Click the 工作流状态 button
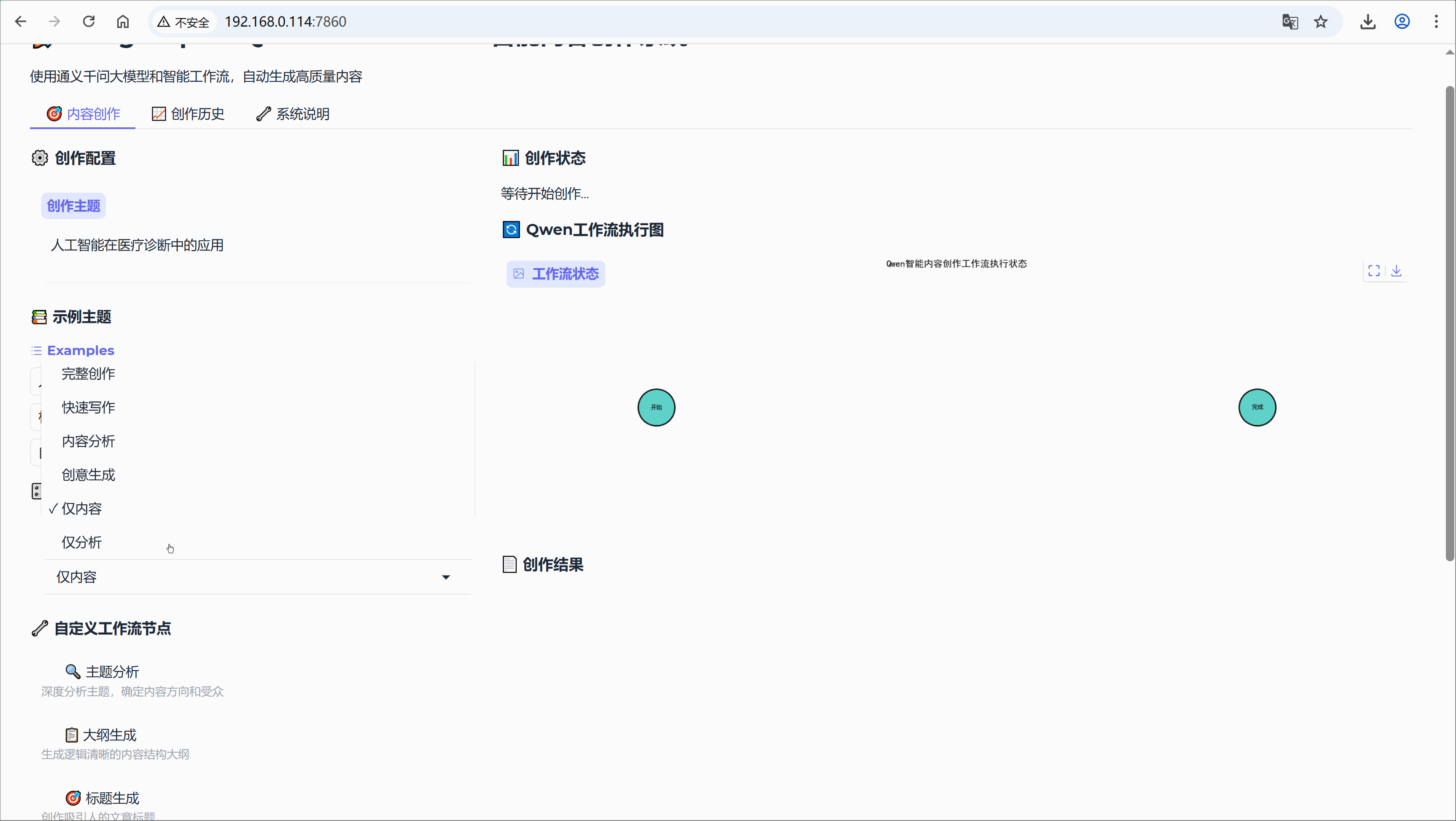 [x=555, y=274]
